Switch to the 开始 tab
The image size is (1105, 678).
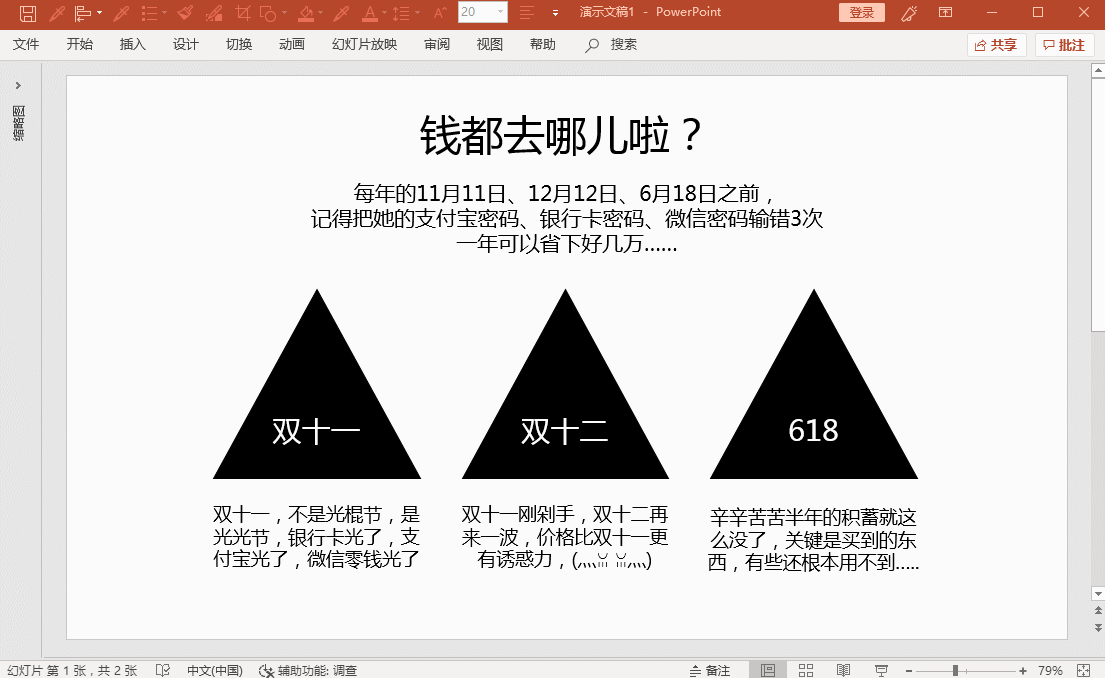pos(80,44)
